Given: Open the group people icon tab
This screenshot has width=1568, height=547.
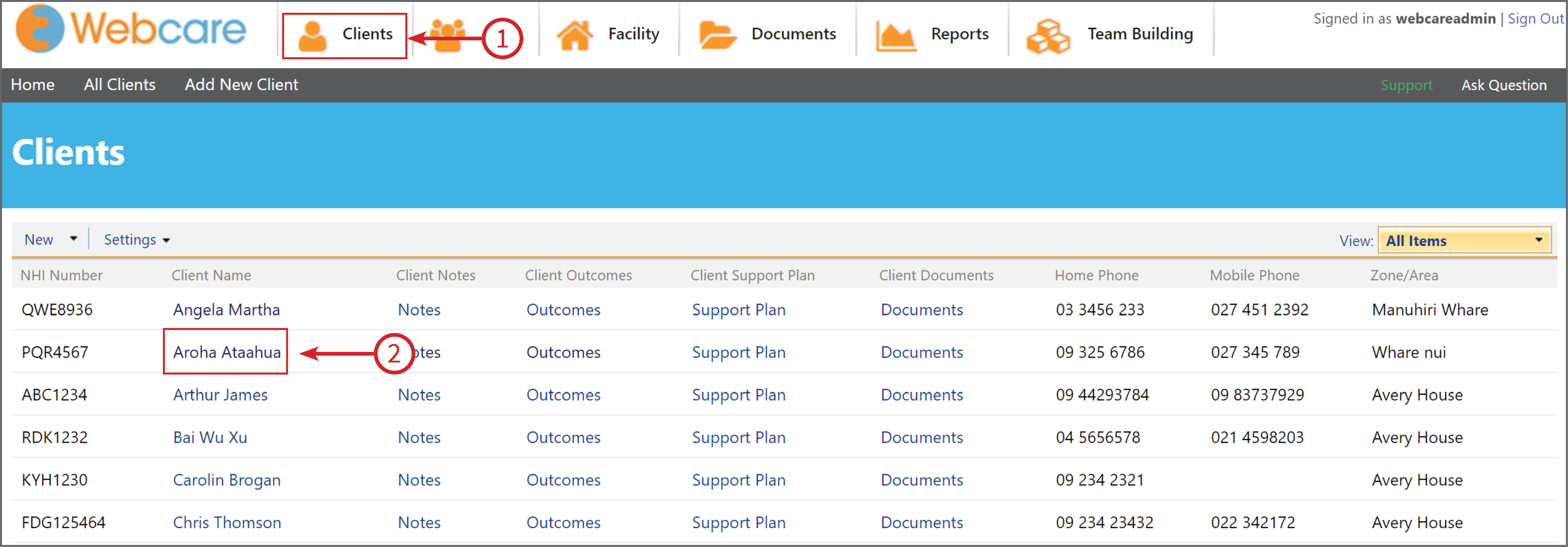Looking at the screenshot, I should click(448, 35).
